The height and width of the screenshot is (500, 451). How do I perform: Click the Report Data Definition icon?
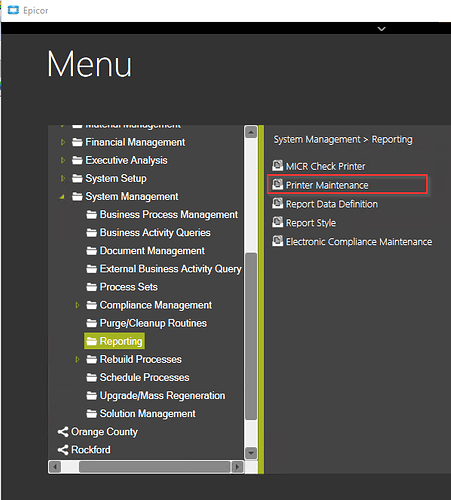[277, 203]
